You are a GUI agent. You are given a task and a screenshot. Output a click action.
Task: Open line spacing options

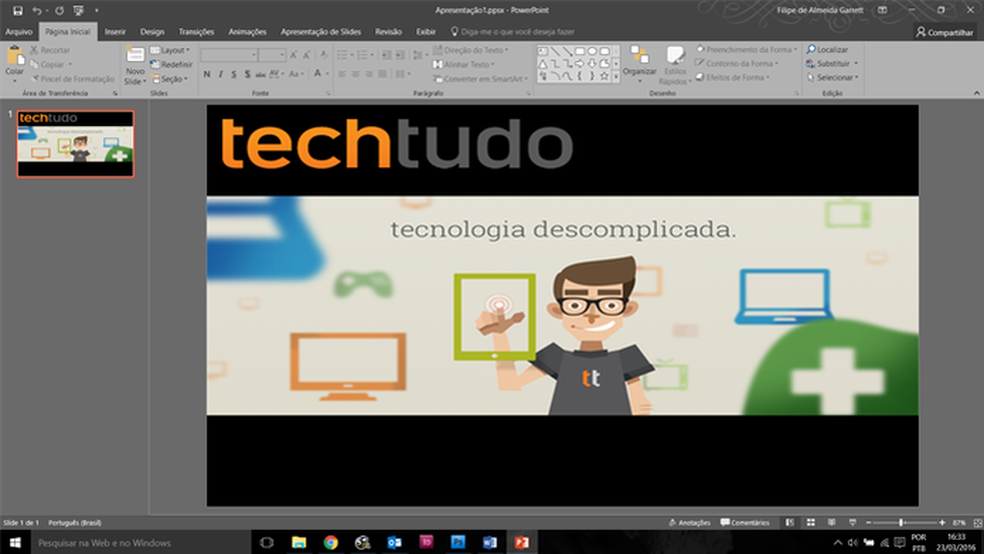[x=419, y=55]
